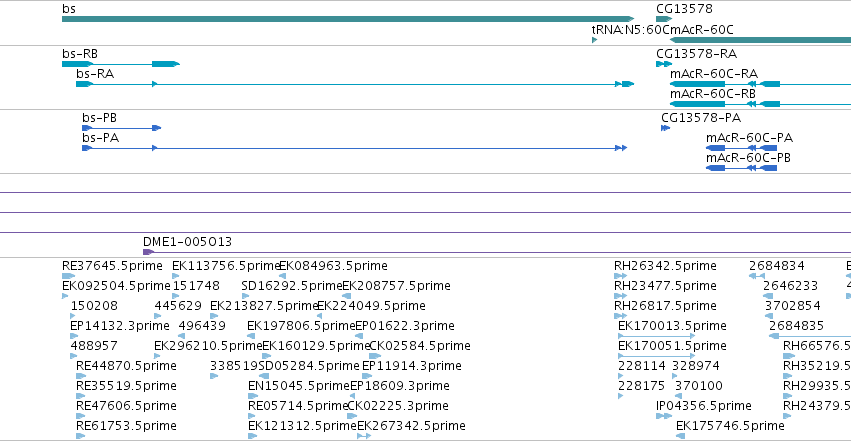Click the 496439 feature label

click(x=202, y=326)
